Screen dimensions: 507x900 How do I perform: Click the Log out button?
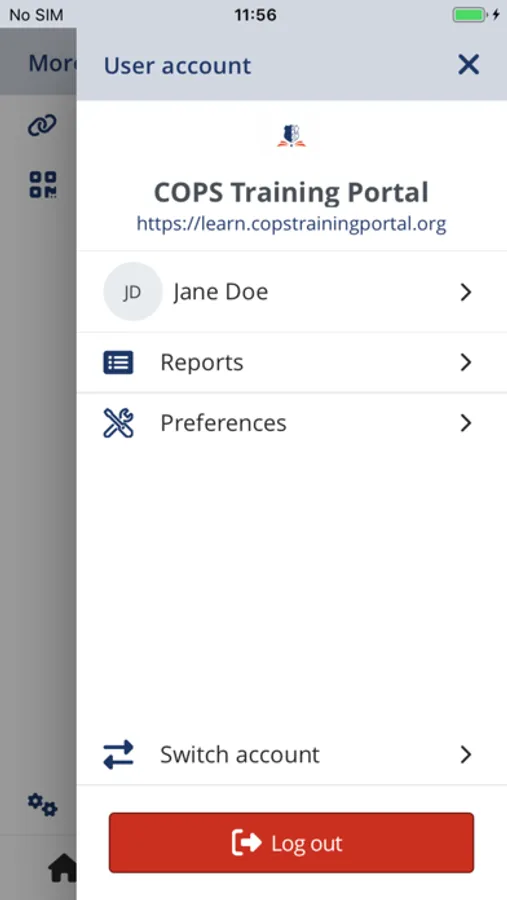click(x=291, y=843)
